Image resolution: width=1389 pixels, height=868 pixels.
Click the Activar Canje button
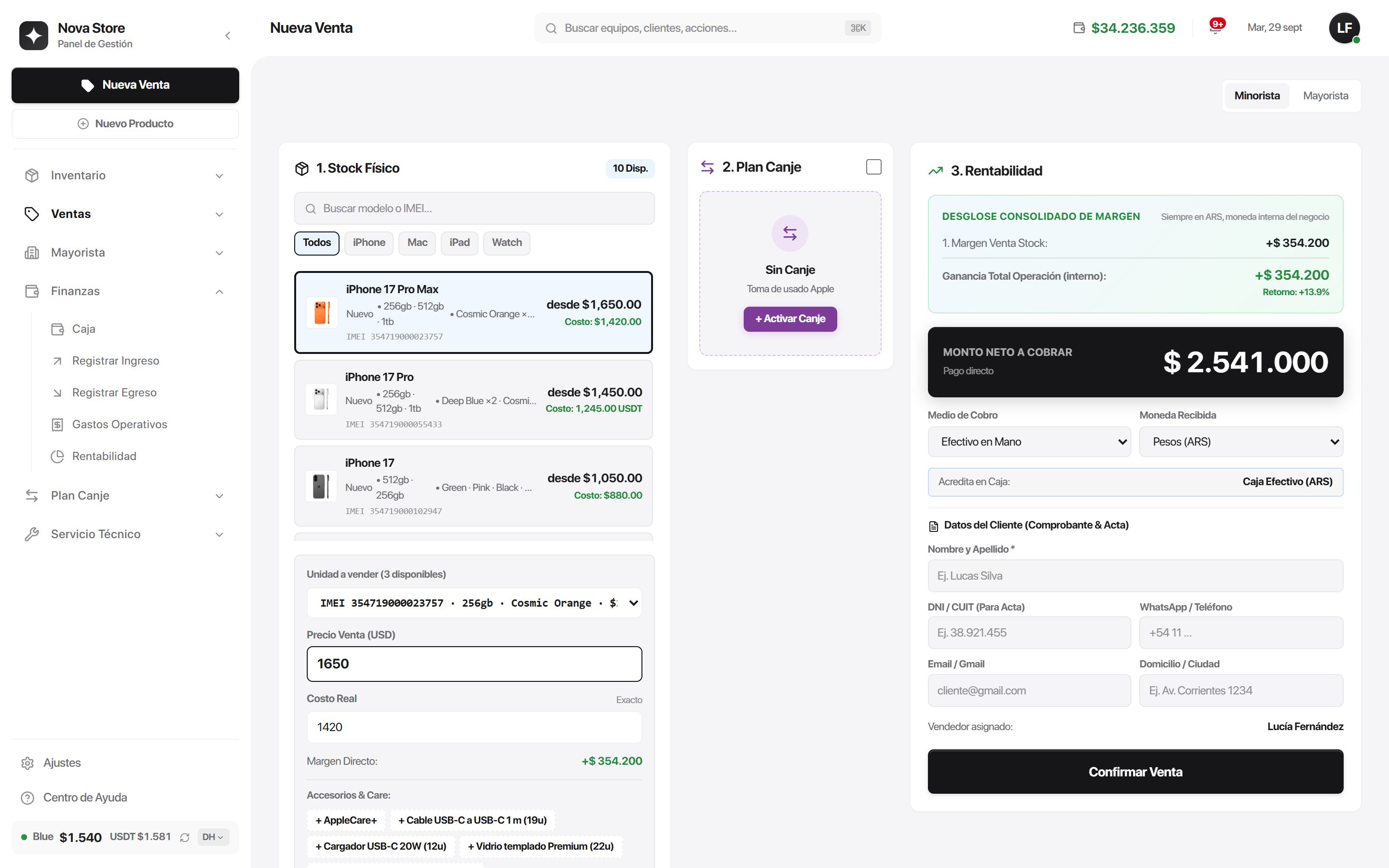tap(790, 319)
